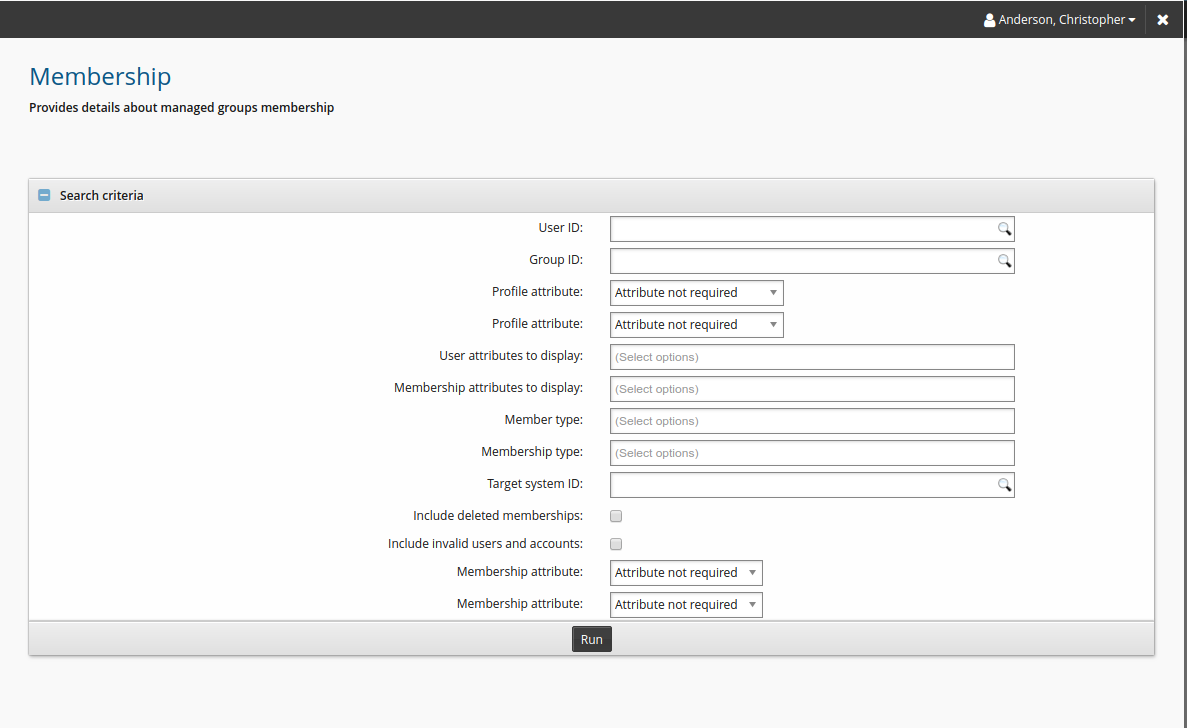Toggle Include invalid users and accounts checkbox

click(x=616, y=544)
